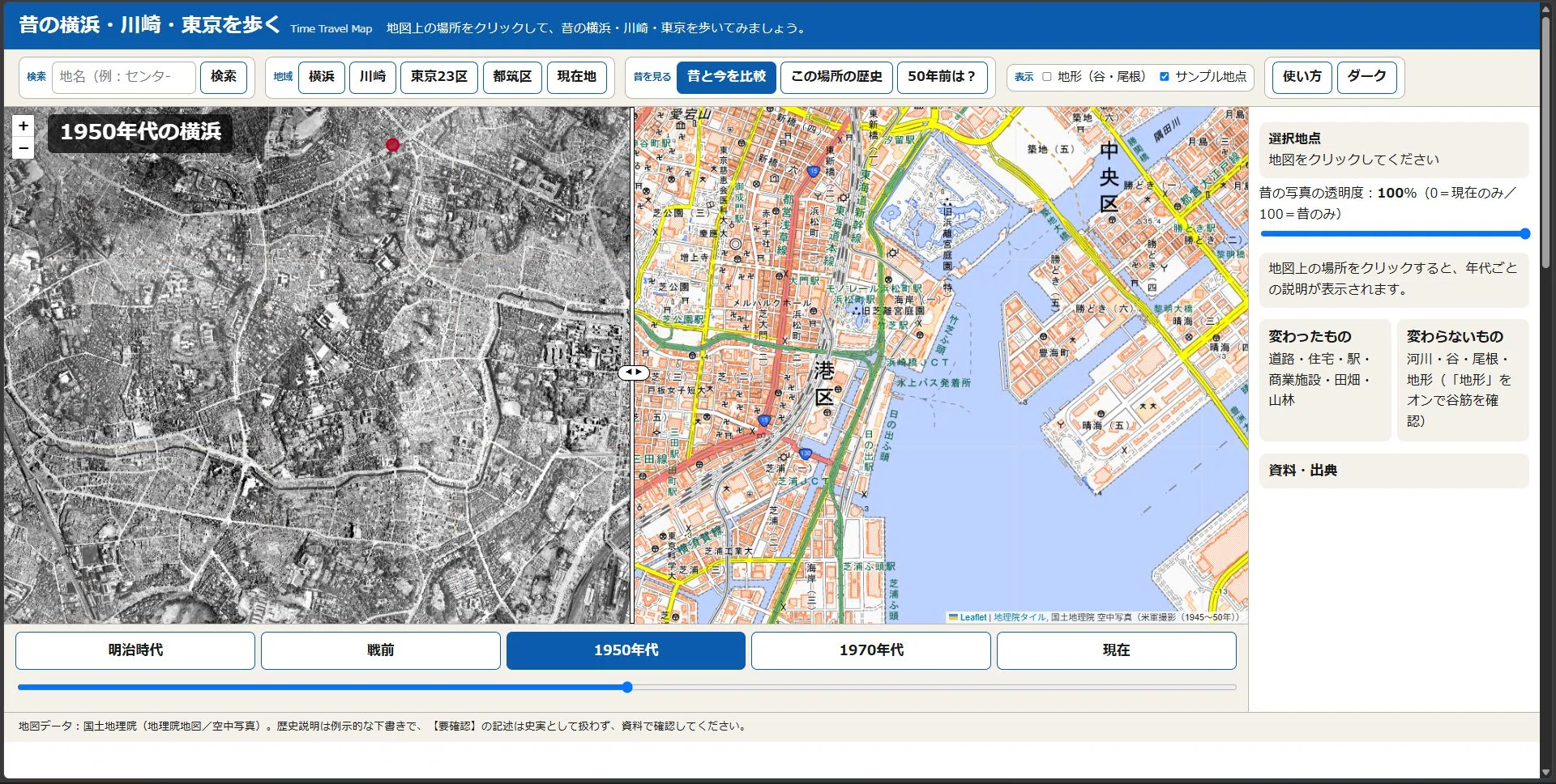The image size is (1556, 784).
Task: Grab the map comparison divider handle
Action: point(633,373)
